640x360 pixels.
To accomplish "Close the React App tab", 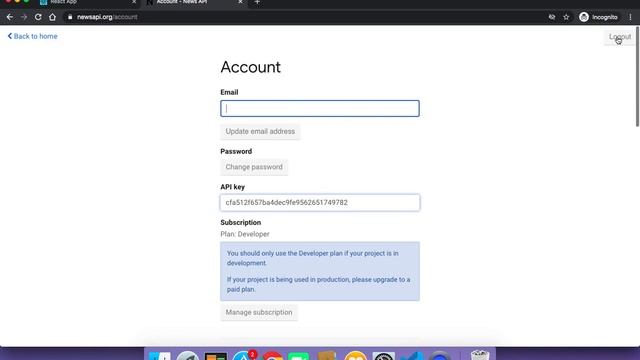I will (134, 2).
